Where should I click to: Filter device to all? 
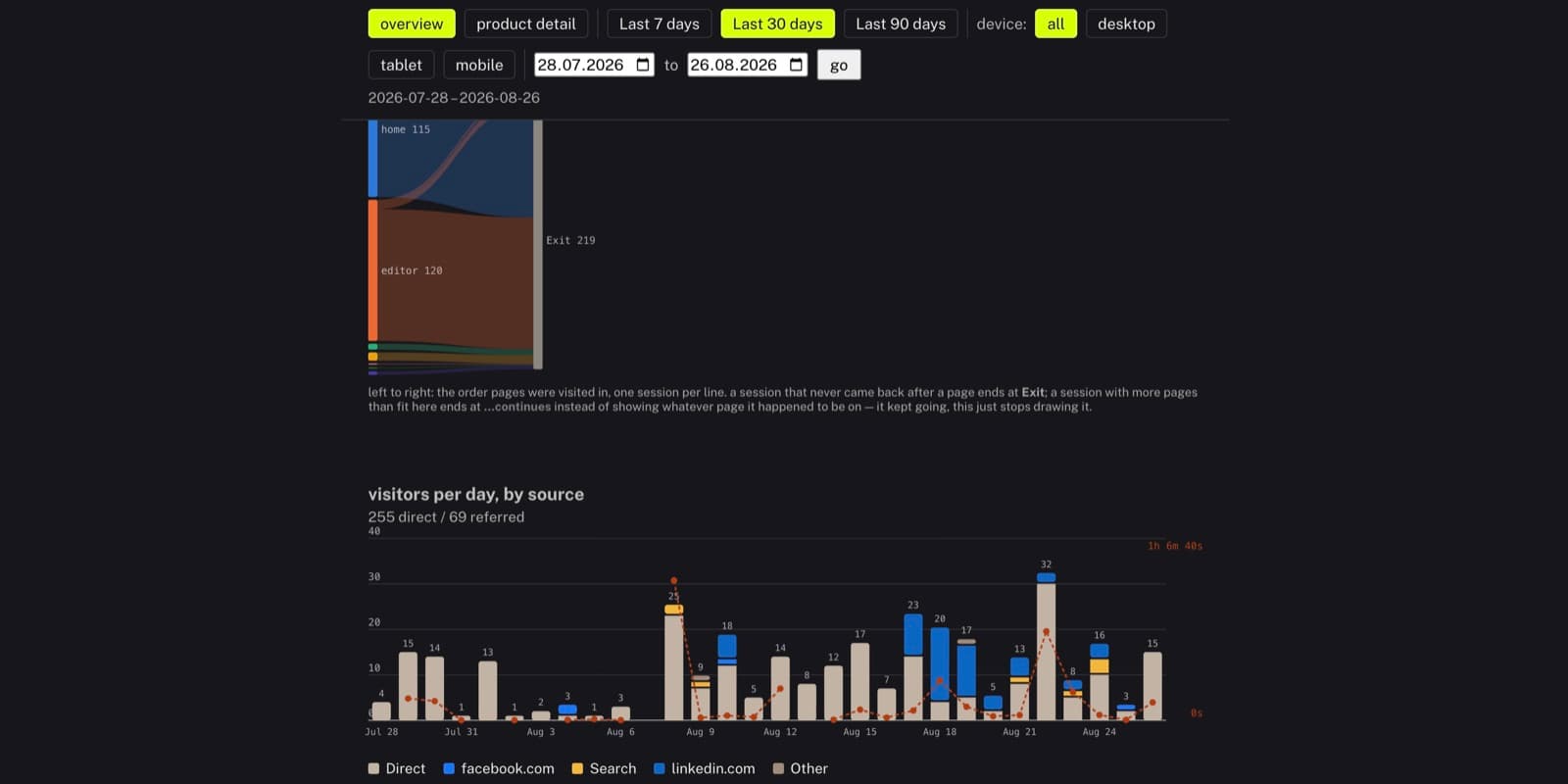[1055, 24]
